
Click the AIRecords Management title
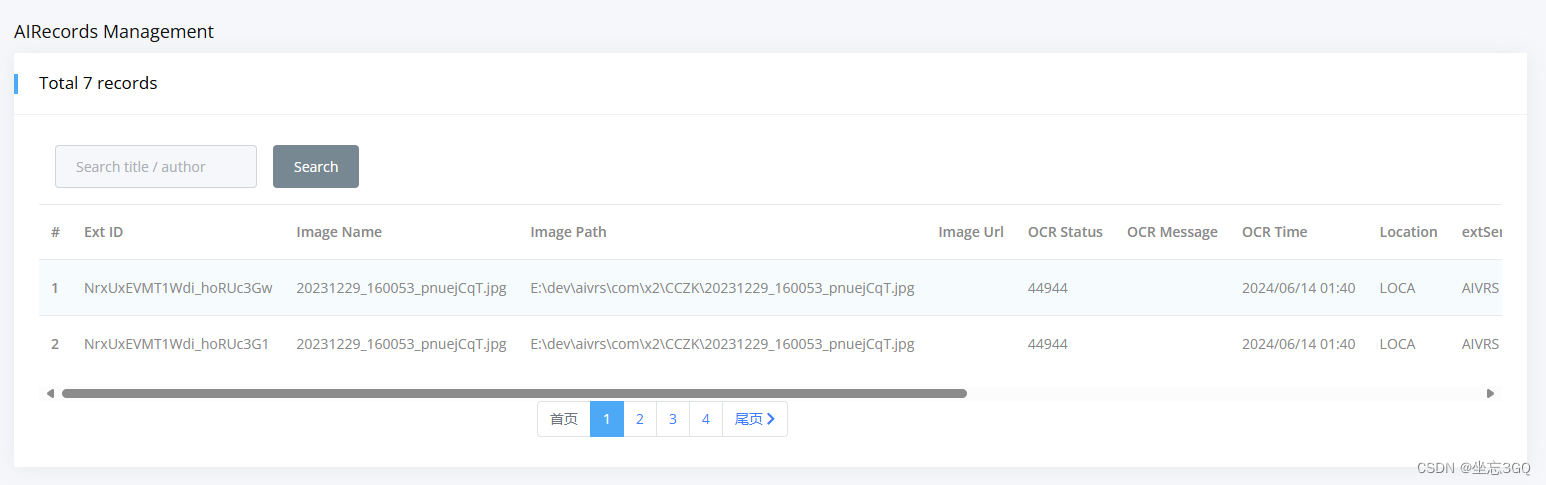tap(114, 32)
